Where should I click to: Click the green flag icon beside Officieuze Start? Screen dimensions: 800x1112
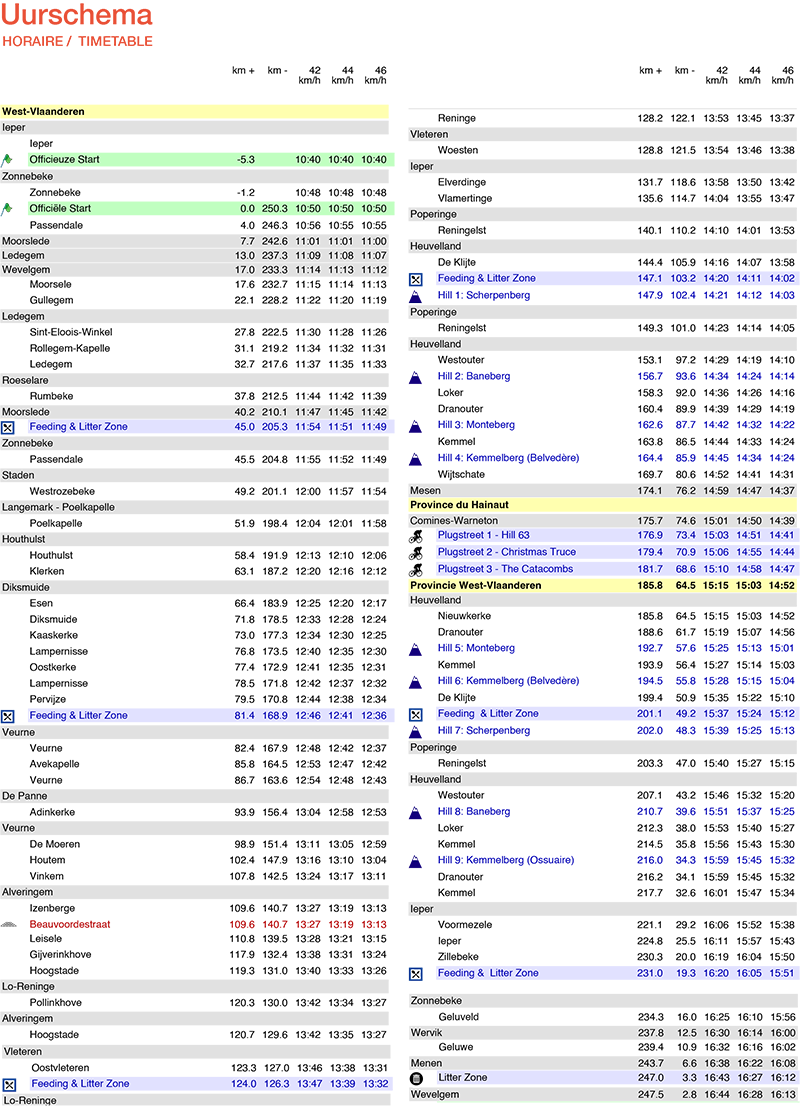coord(8,160)
